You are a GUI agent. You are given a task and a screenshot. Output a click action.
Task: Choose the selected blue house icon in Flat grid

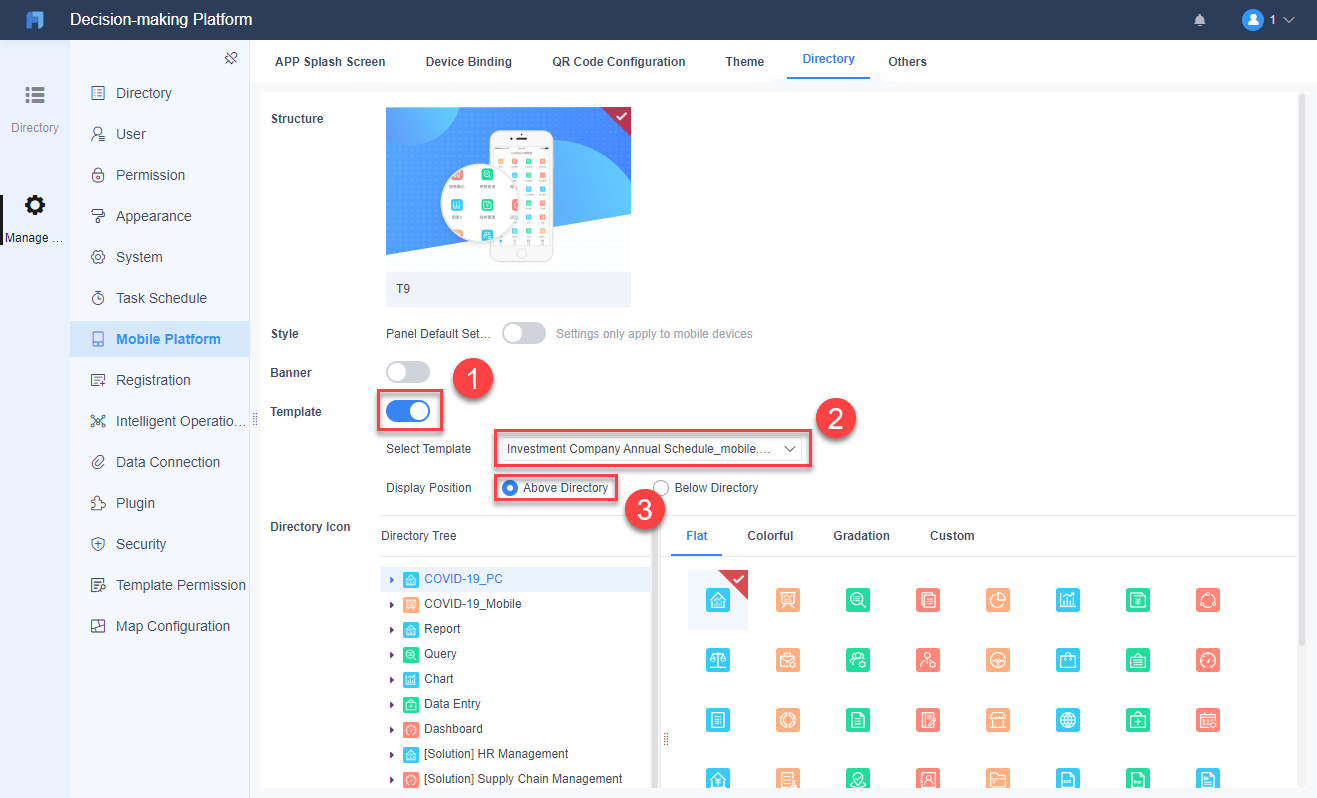pos(717,600)
